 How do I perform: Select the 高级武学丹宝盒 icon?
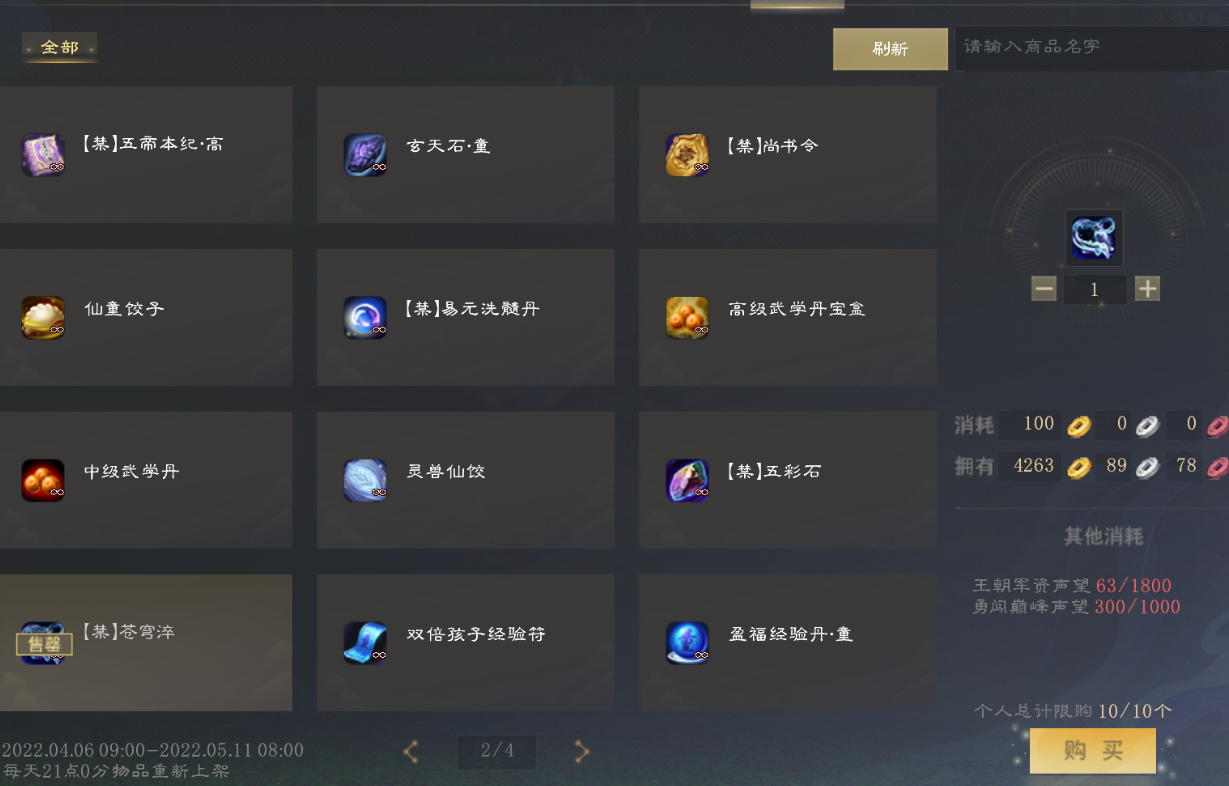coord(687,317)
